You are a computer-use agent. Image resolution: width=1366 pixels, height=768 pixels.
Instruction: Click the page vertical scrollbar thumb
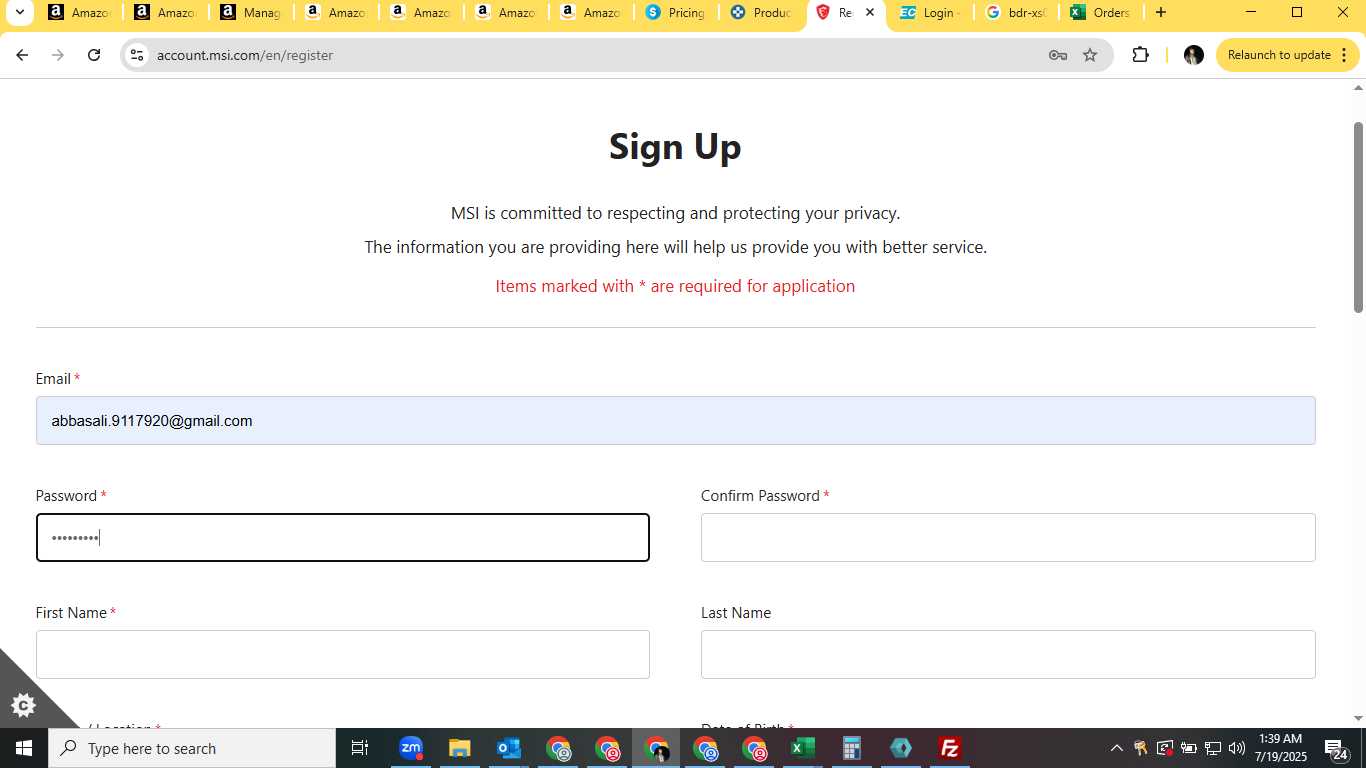[x=1358, y=217]
